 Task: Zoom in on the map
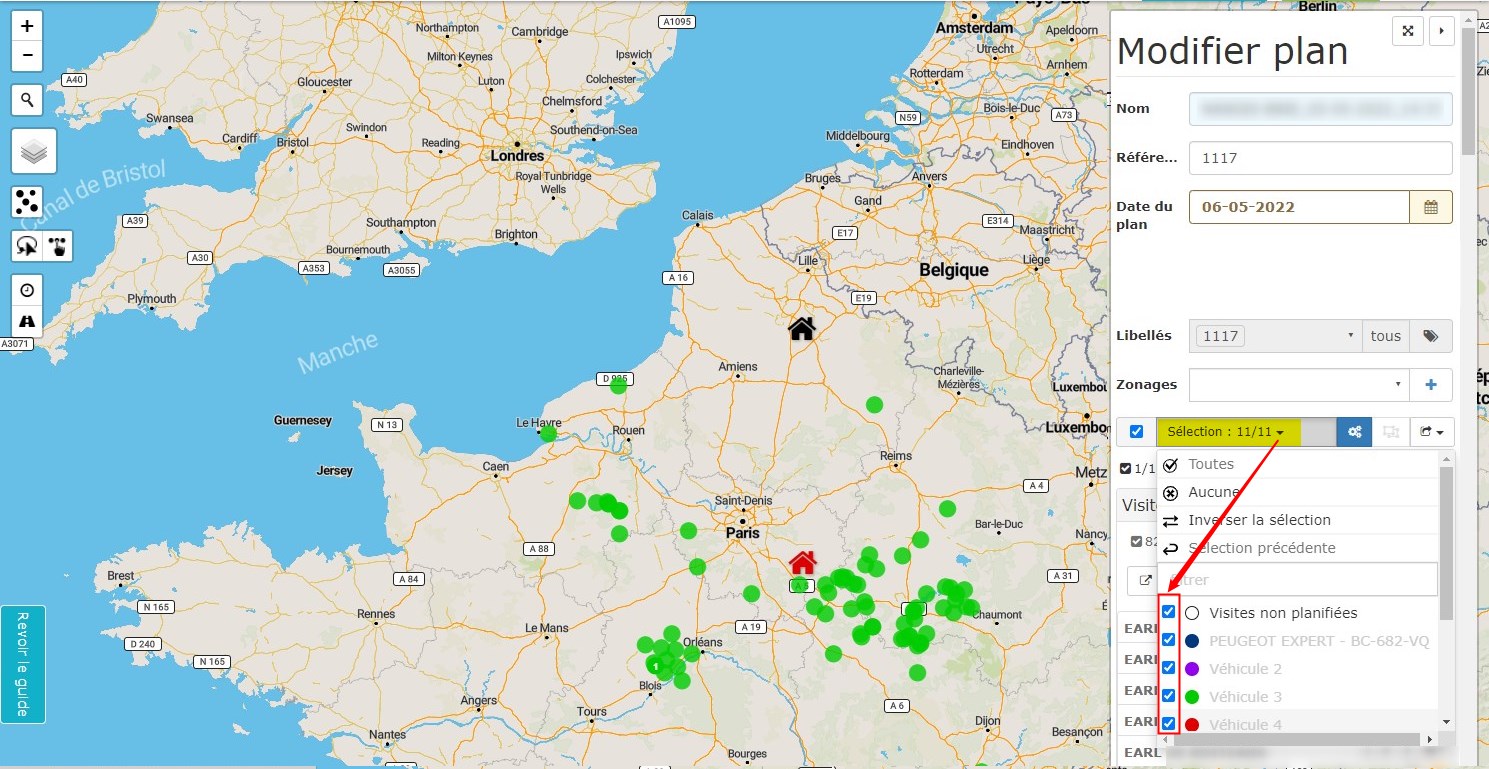(27, 26)
